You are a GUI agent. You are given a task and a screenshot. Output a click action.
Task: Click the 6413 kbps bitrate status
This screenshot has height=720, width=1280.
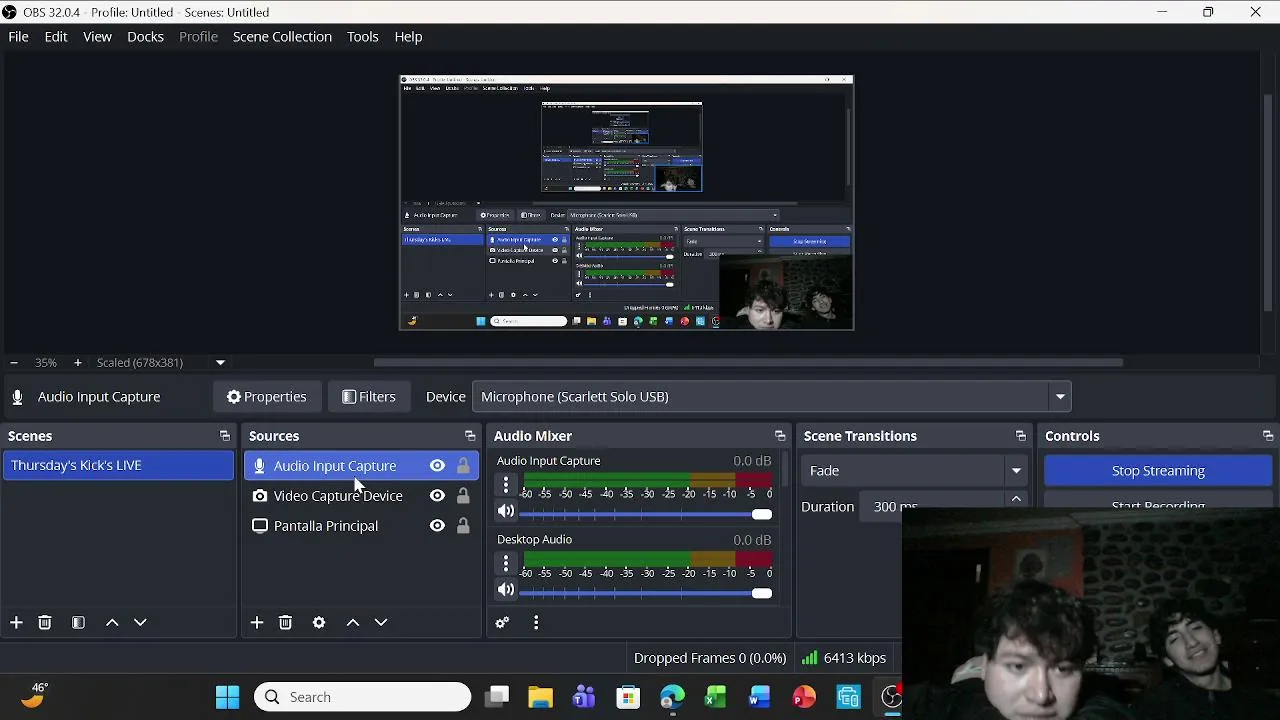point(844,658)
